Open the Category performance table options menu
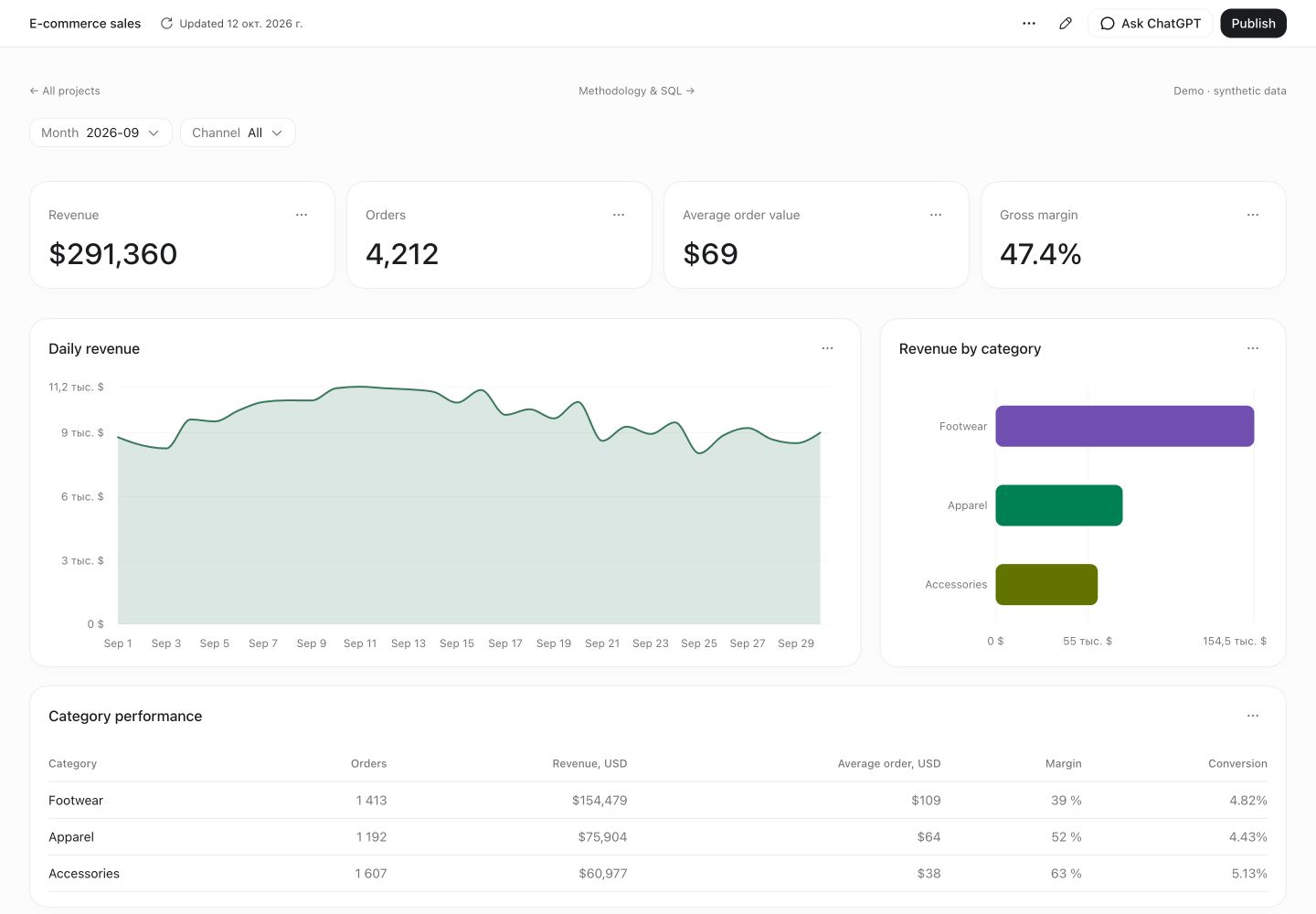The height and width of the screenshot is (914, 1316). click(1253, 716)
